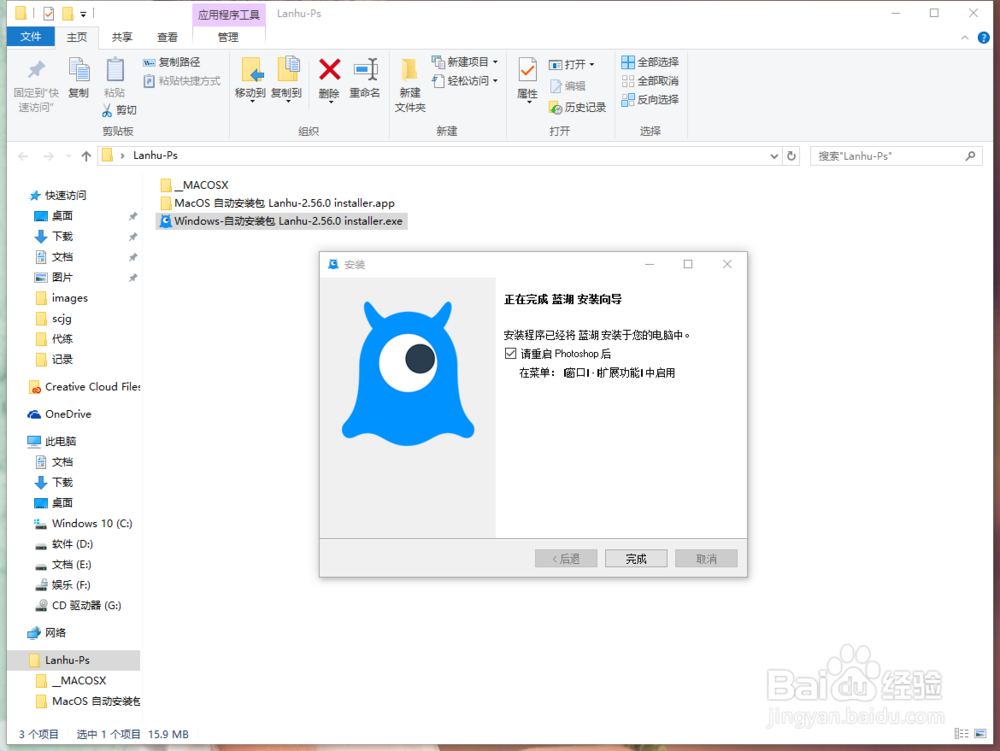Switch to the Home (主页) tab
This screenshot has height=751, width=1000.
77,37
